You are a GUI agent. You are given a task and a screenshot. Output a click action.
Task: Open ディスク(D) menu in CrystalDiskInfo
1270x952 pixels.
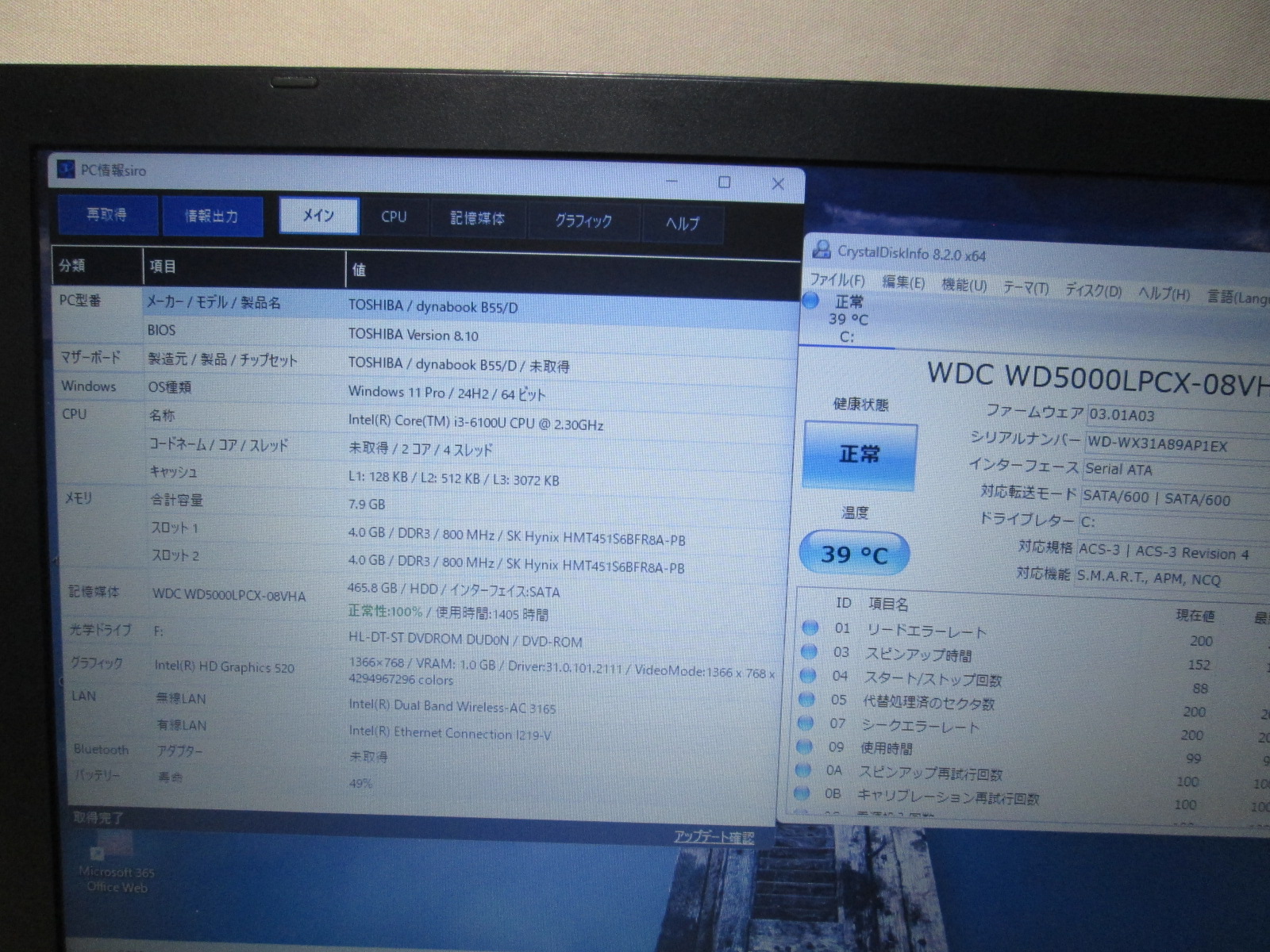[1093, 290]
